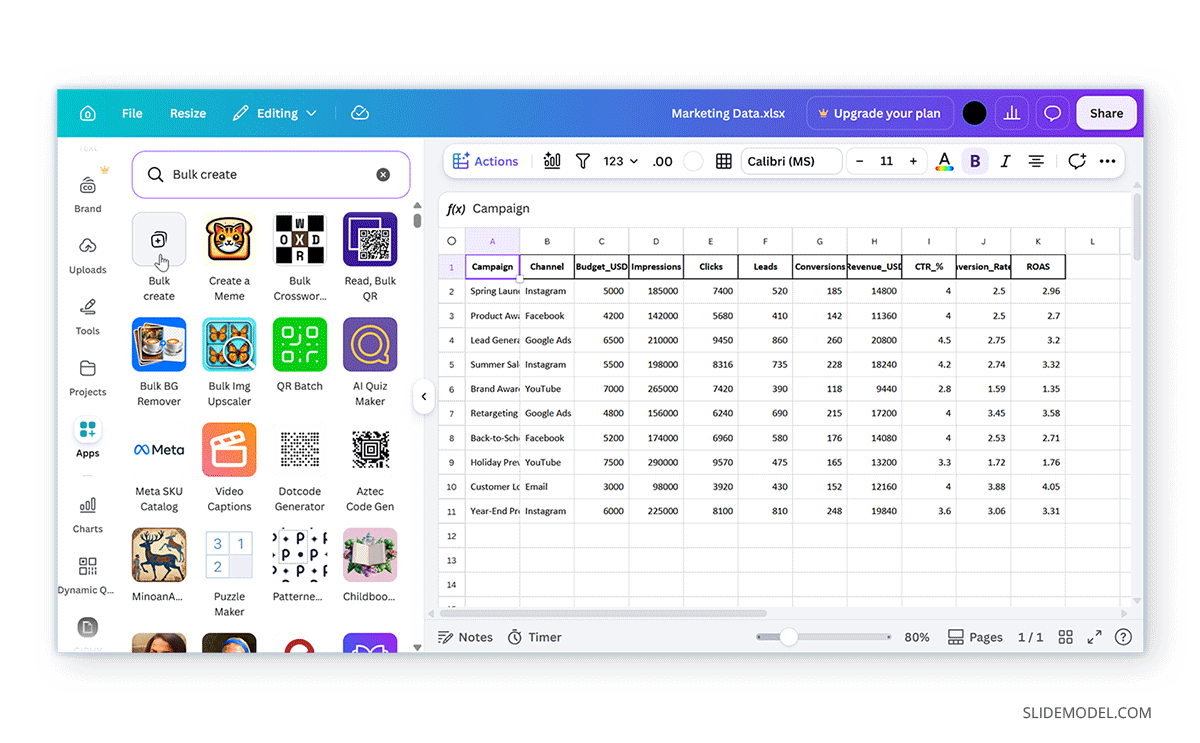Insert a chart from the toolbar icon
The height and width of the screenshot is (743, 1200).
[552, 161]
